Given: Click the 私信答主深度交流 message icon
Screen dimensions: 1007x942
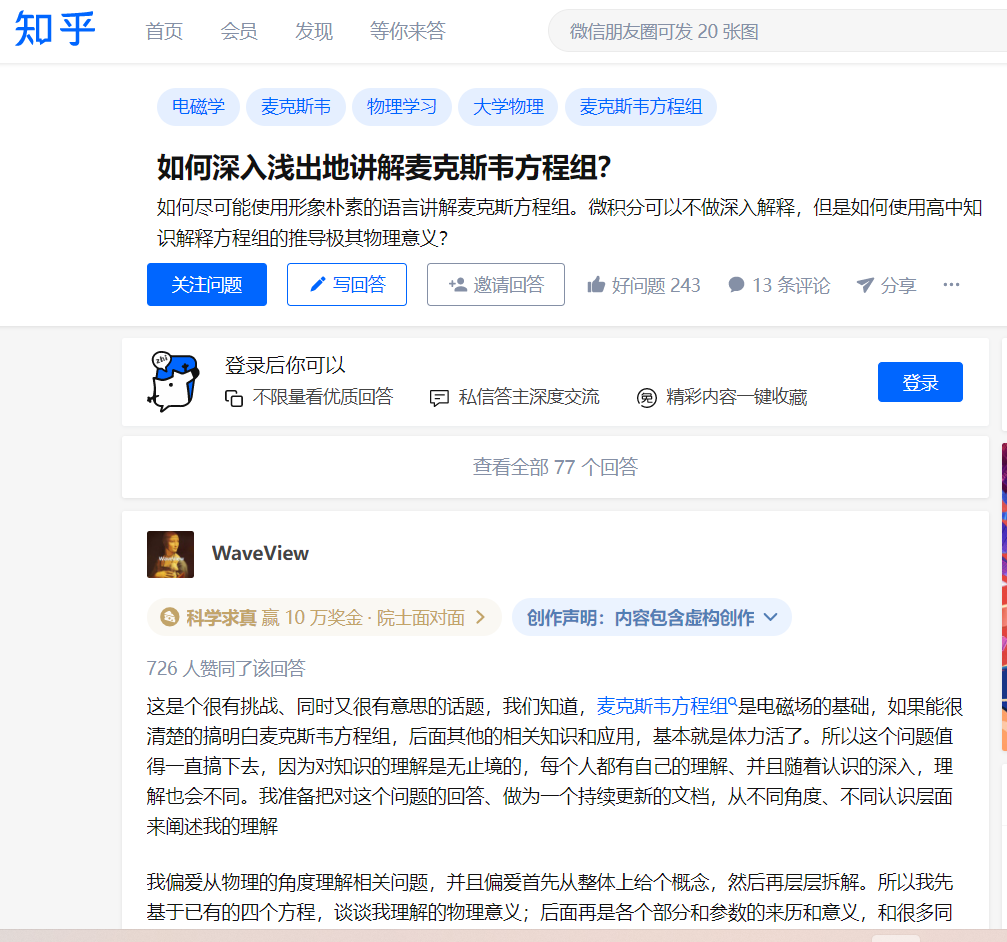Looking at the screenshot, I should 439,398.
